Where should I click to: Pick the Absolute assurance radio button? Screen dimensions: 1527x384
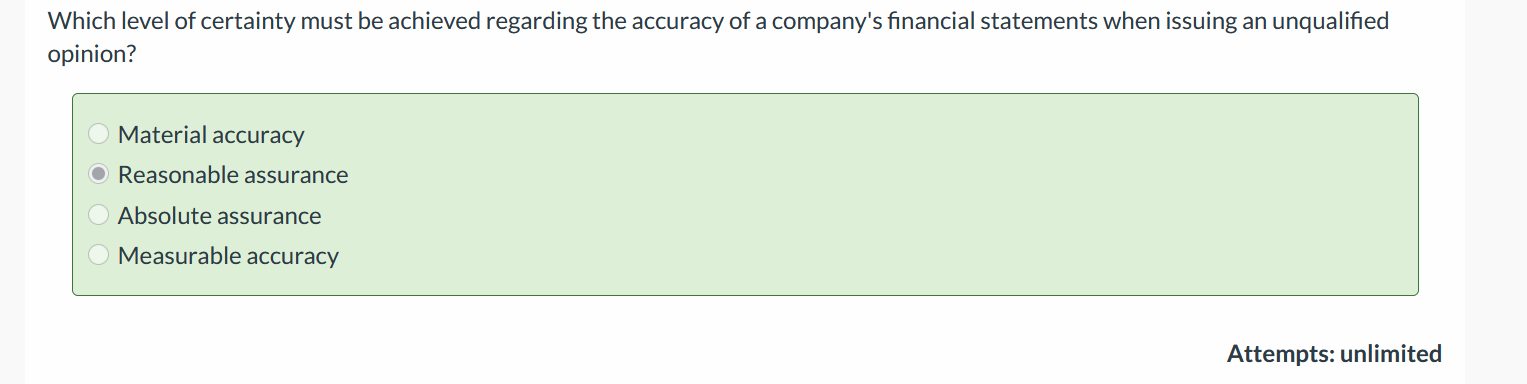99,215
